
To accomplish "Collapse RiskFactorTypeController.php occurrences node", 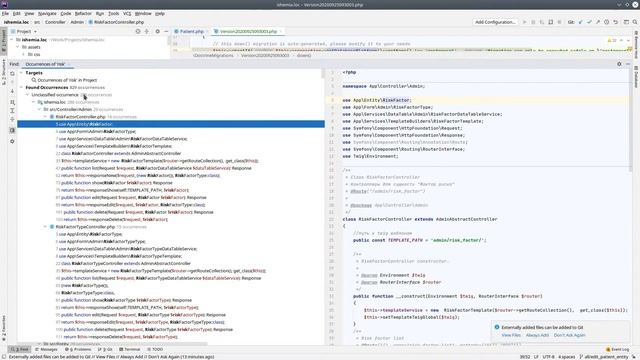I will point(45,227).
